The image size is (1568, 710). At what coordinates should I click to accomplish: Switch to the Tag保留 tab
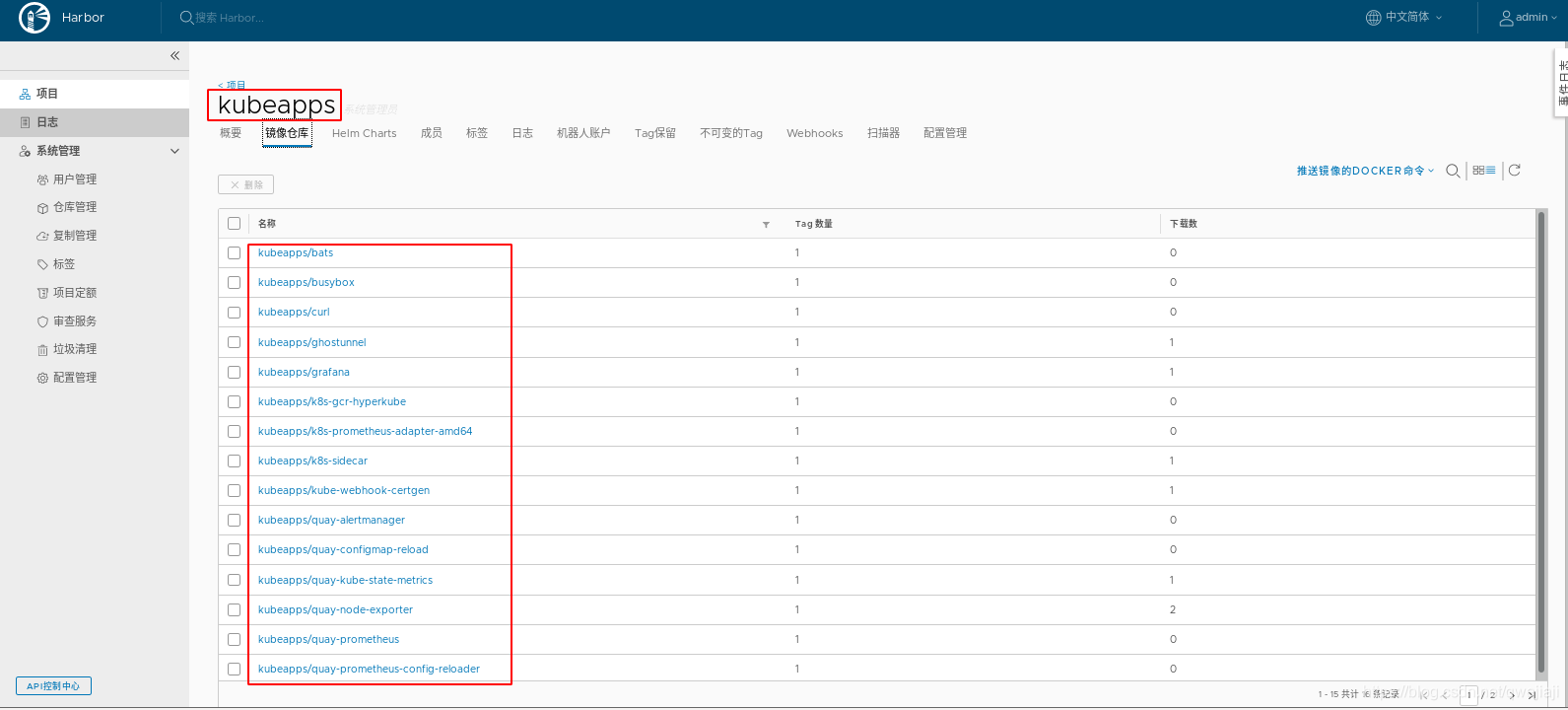655,133
